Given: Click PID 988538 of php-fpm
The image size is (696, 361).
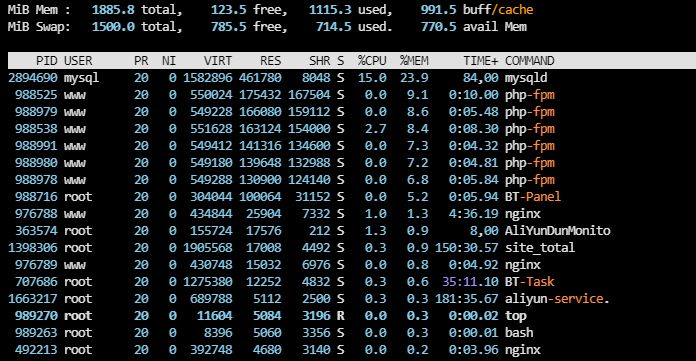Looking at the screenshot, I should (36, 129).
